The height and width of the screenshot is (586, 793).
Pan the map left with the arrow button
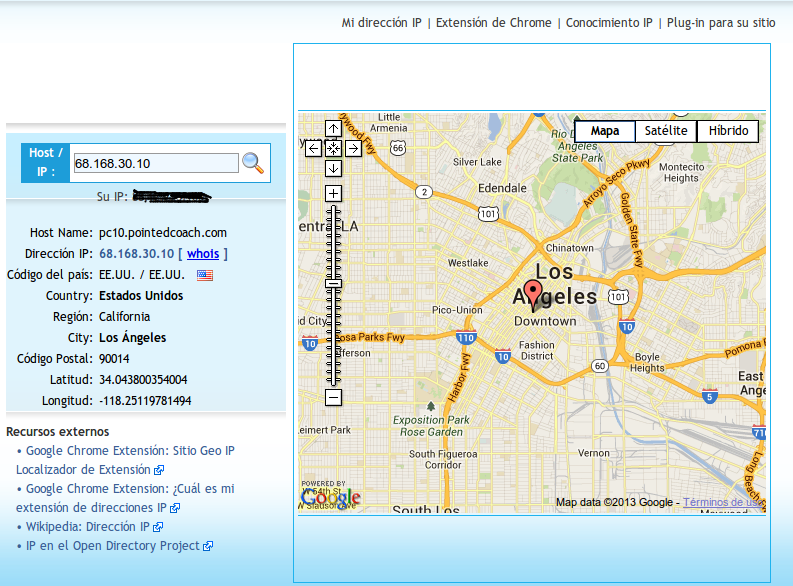314,149
